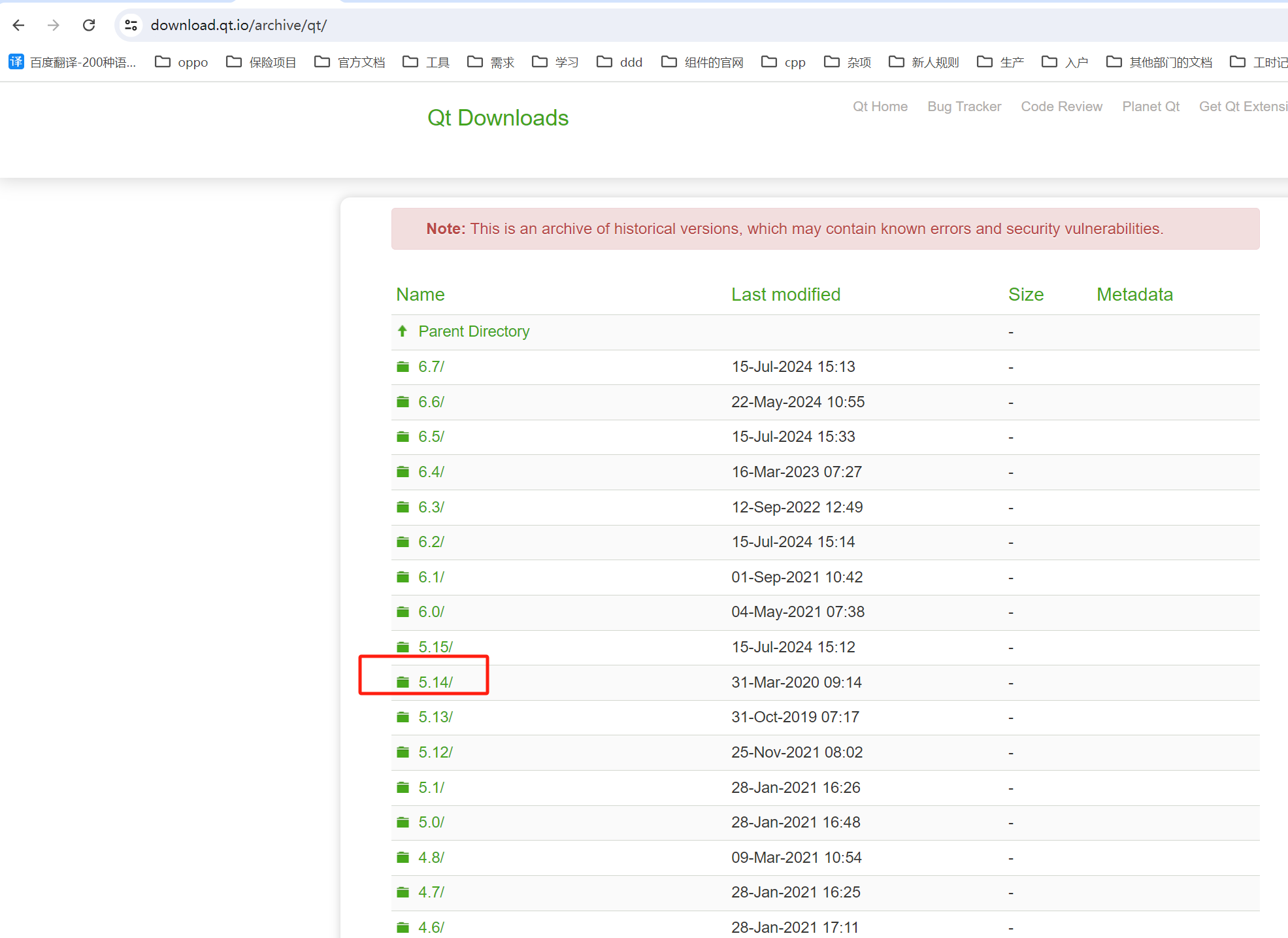The image size is (1288, 938).
Task: Open the 其他部门的文档 bookmark folder
Action: click(1159, 62)
